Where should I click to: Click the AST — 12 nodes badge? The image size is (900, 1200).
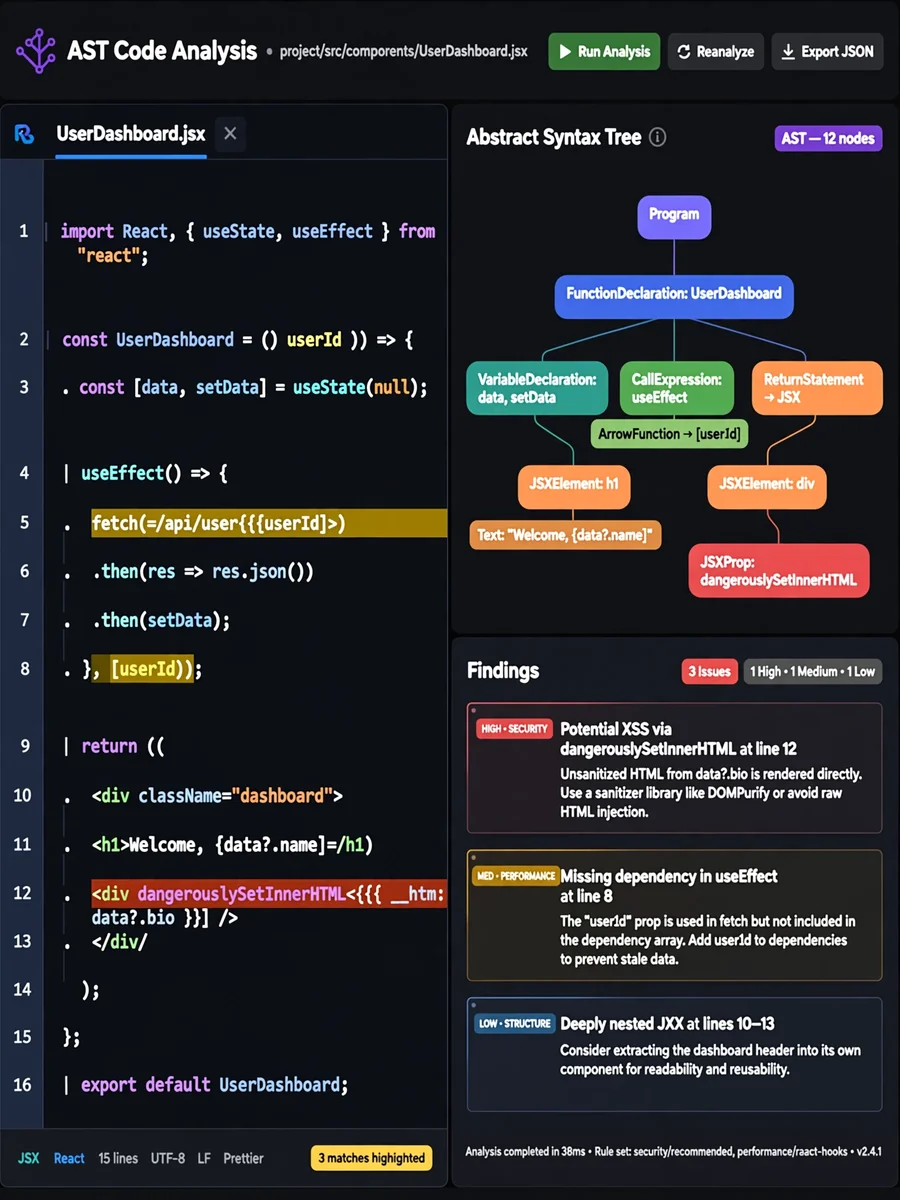point(828,138)
